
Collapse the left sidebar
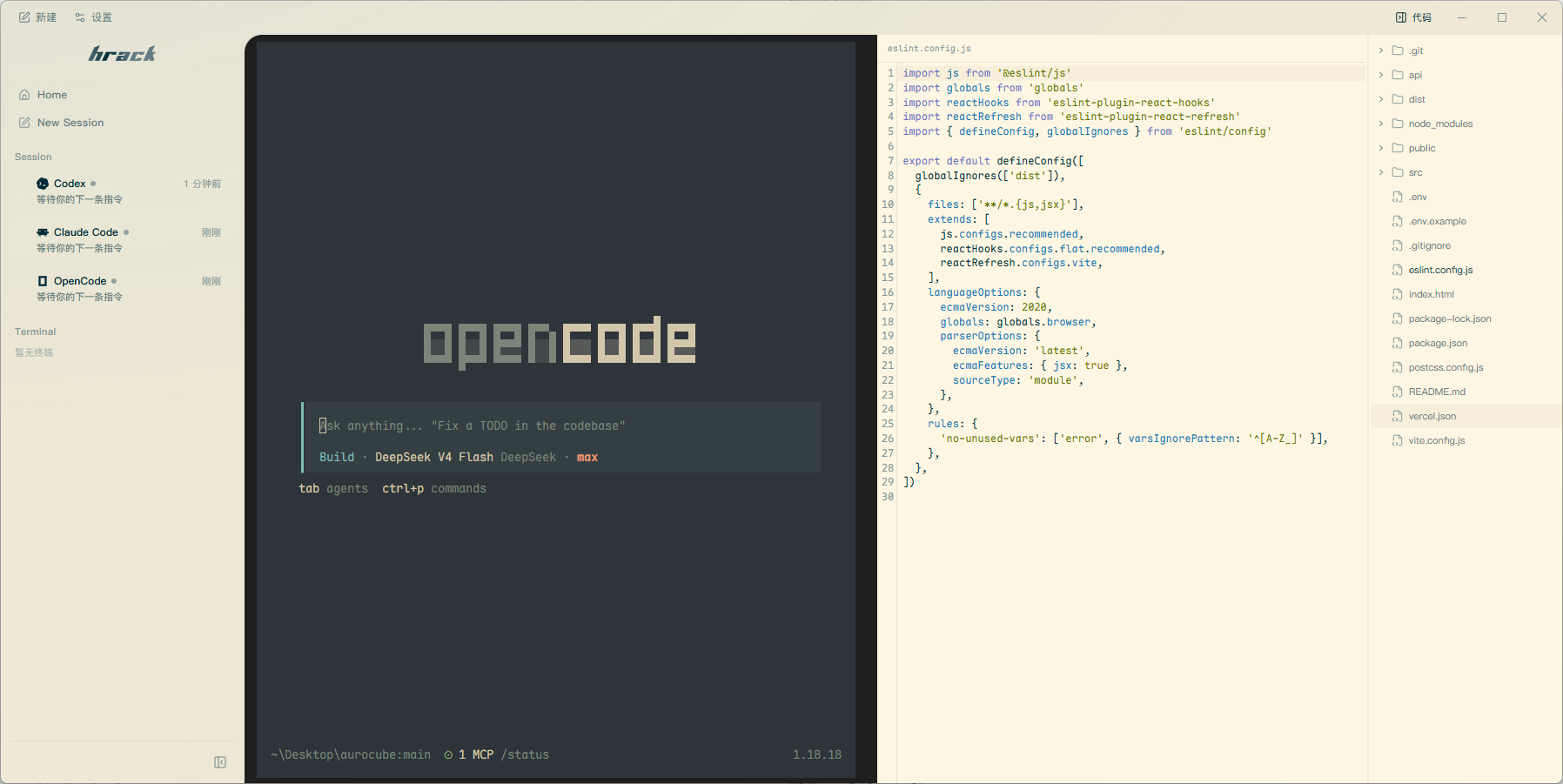coord(220,762)
